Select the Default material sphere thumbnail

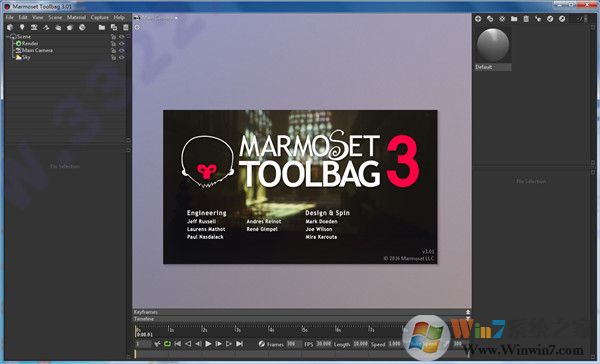493,45
